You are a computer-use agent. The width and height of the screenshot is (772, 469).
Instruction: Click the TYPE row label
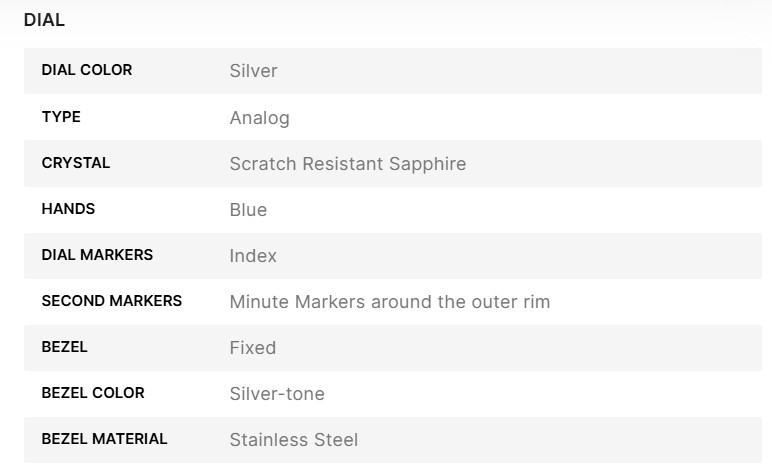[x=61, y=117]
